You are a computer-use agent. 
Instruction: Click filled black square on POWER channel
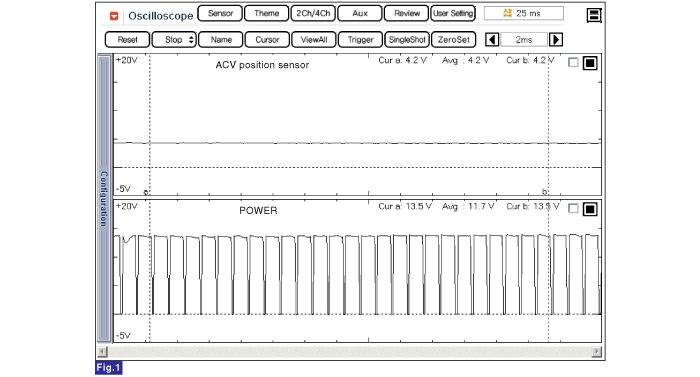[590, 209]
